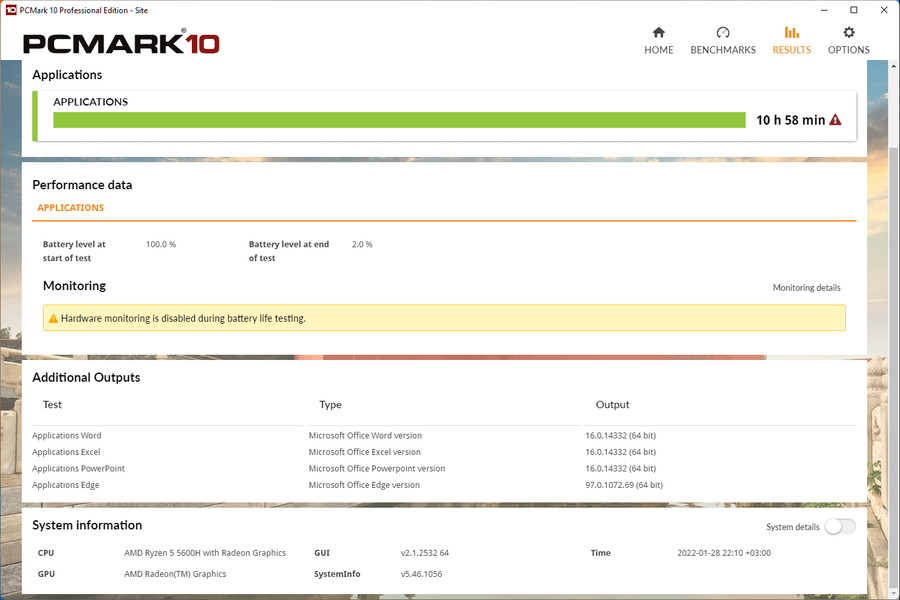Open the BENCHMARKS gauge icon
The width and height of the screenshot is (900, 600).
pyautogui.click(x=723, y=32)
